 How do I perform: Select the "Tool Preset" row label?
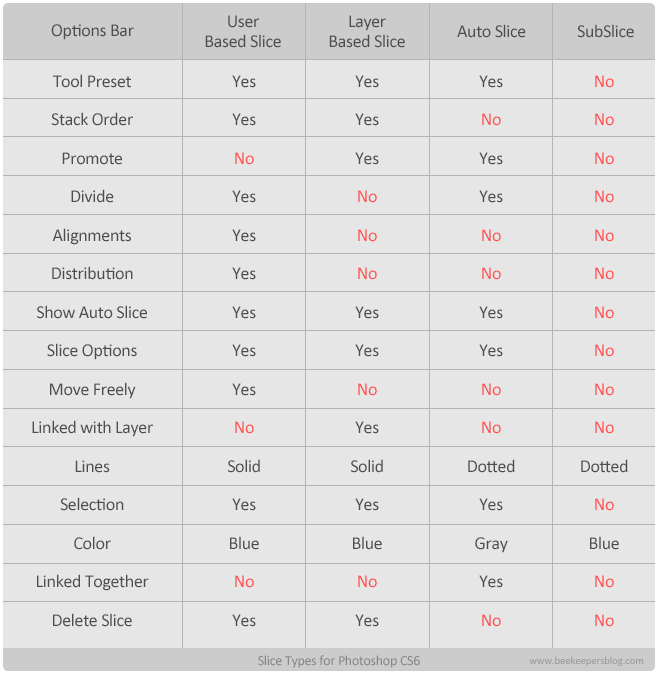92,81
